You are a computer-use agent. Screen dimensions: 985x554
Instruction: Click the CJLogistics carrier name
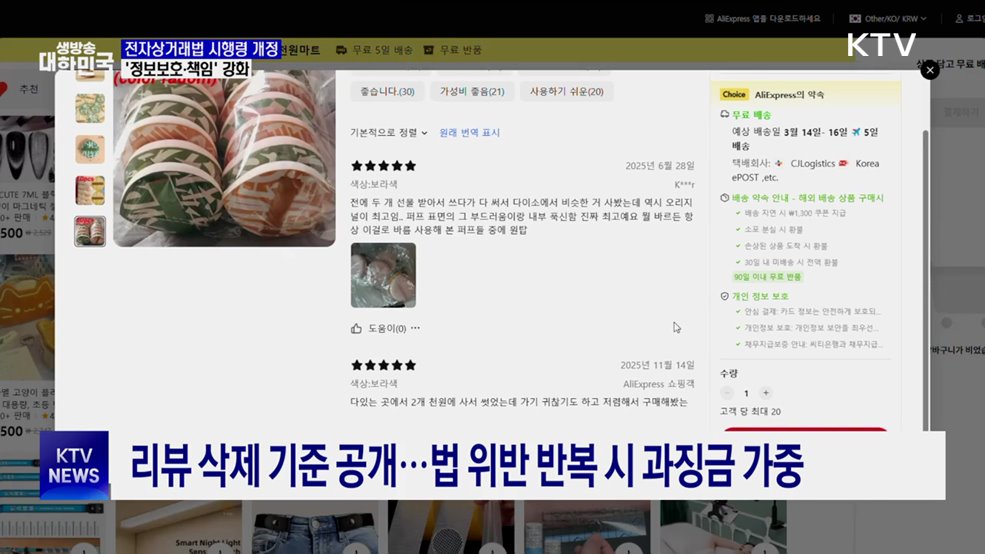coord(812,163)
